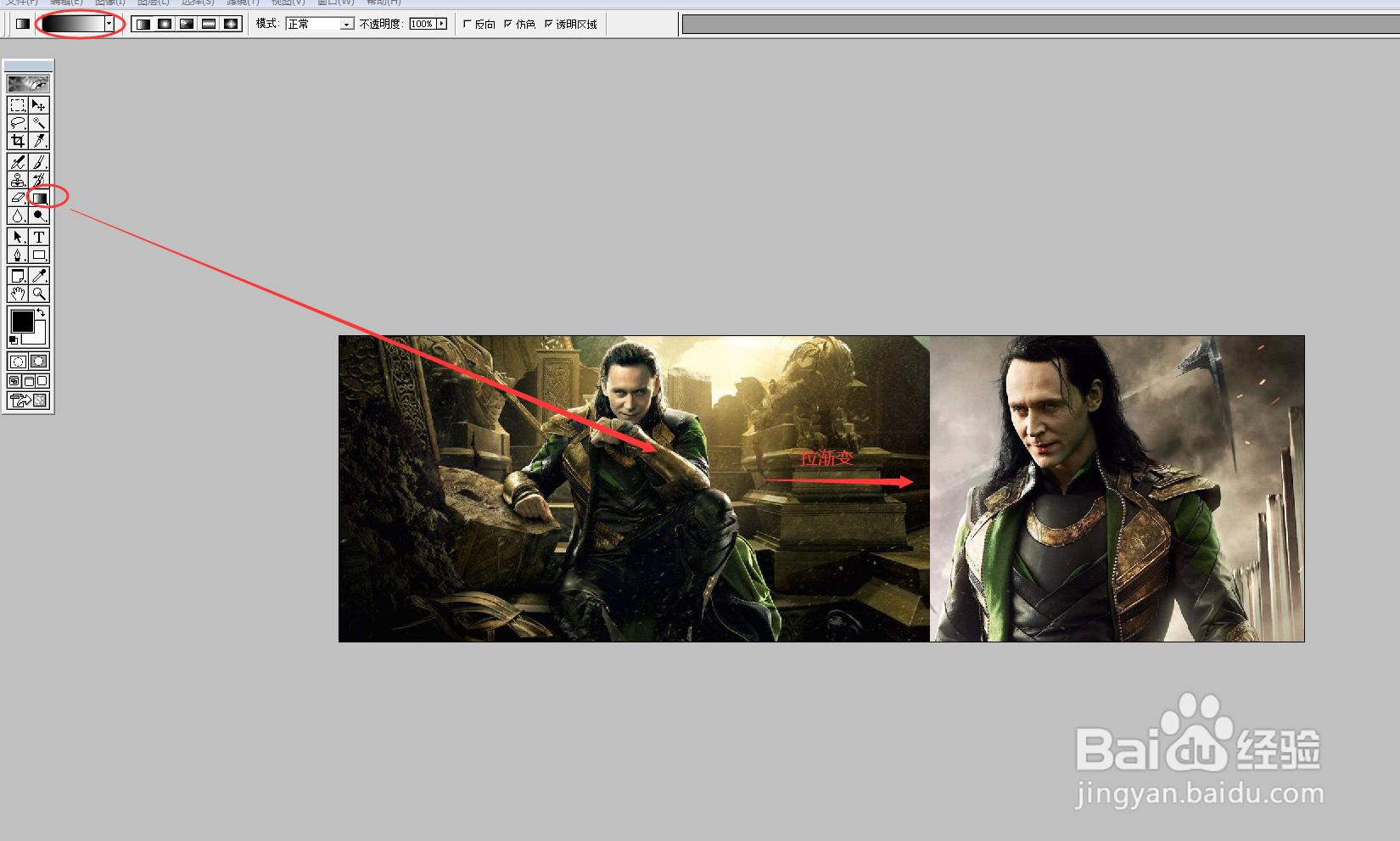
Task: Click the palette well in options bar
Action: pyautogui.click(x=1041, y=25)
